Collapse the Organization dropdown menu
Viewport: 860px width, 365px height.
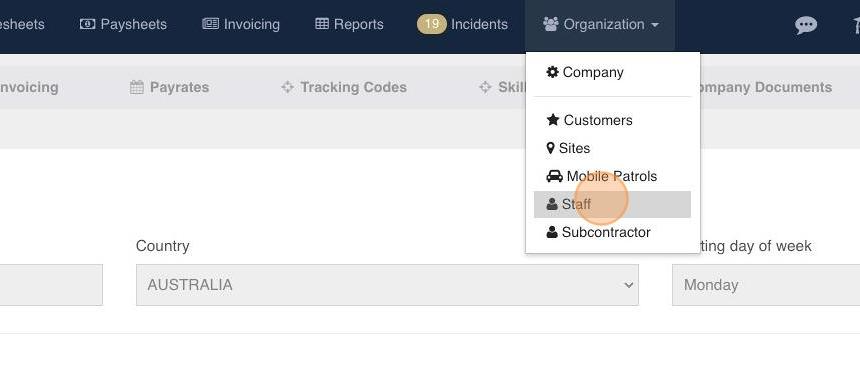click(600, 25)
